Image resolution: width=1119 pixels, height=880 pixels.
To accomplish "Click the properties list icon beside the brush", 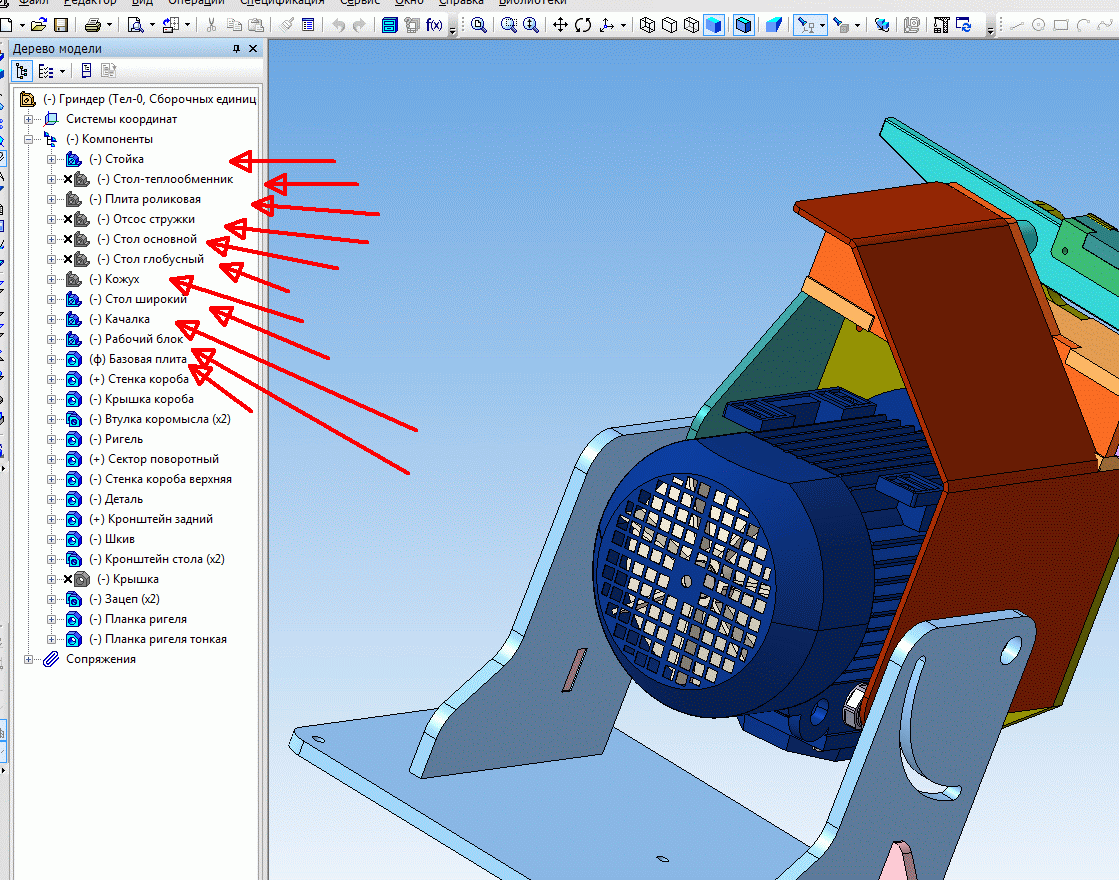I will point(308,25).
